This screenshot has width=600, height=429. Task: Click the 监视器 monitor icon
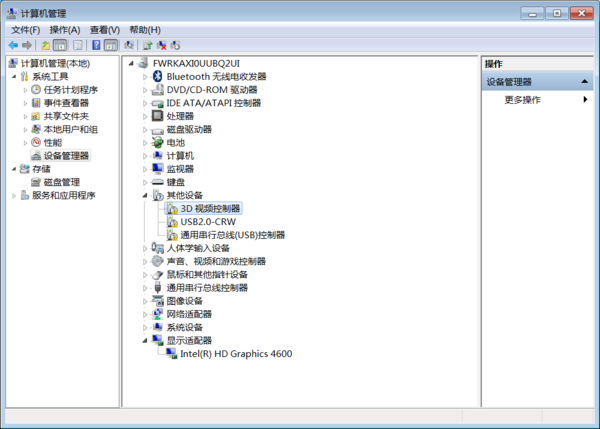point(157,168)
